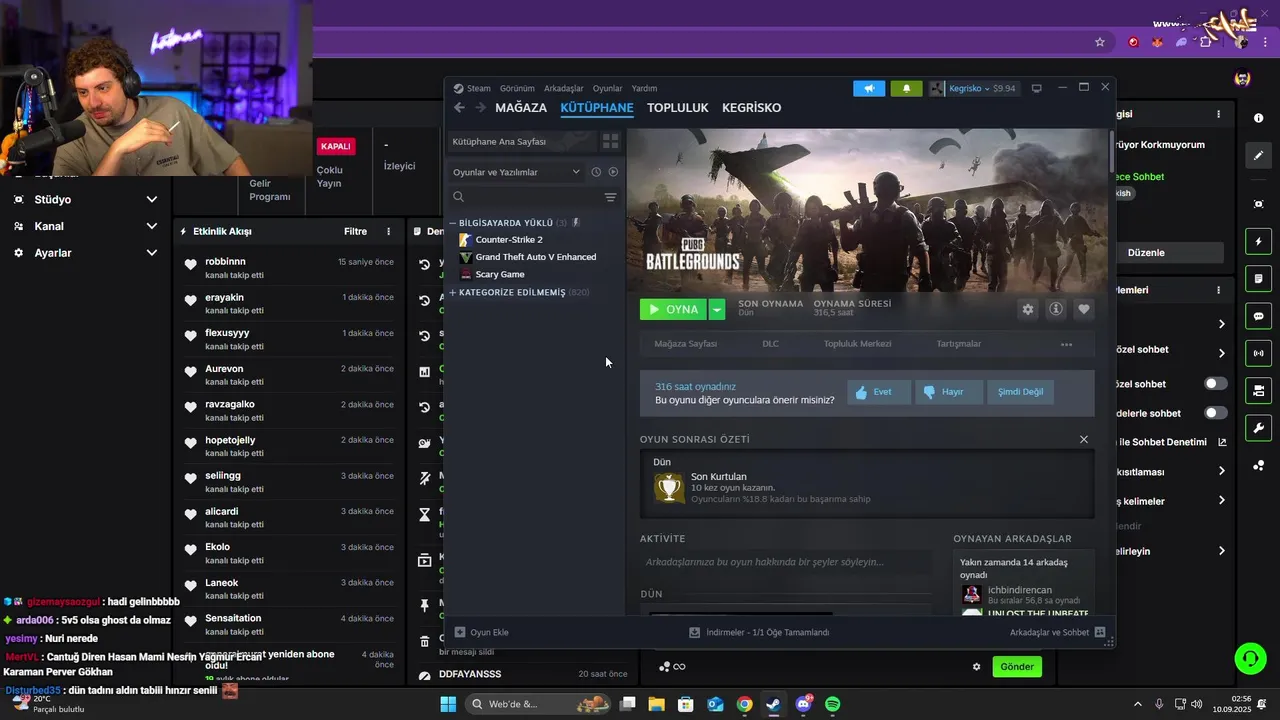Viewport: 1280px width, 720px height.
Task: Toggle Steam Big Picture mode monitor icon
Action: 1037,88
